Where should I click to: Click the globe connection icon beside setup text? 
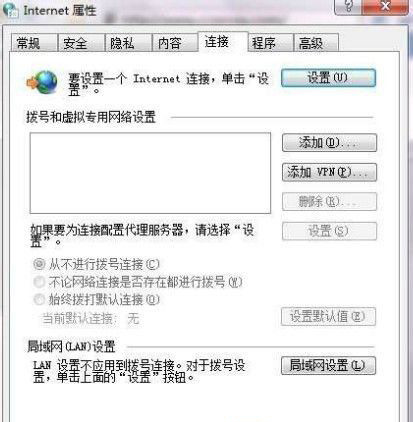(x=43, y=81)
